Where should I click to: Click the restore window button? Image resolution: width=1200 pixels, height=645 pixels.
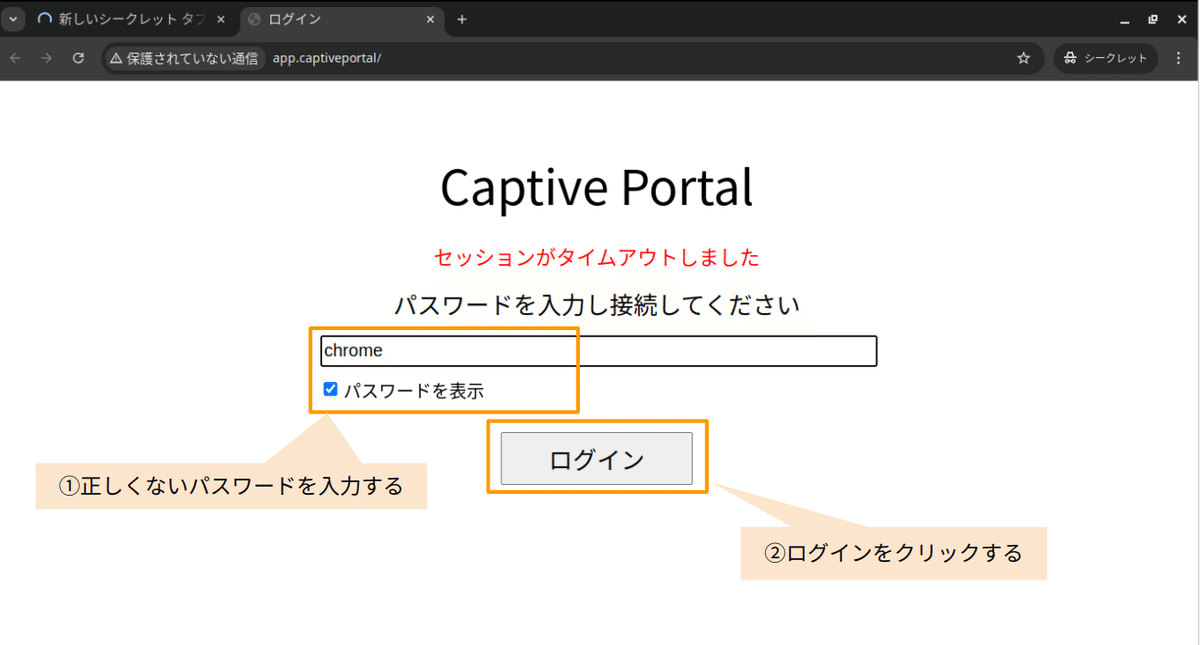click(x=1154, y=18)
